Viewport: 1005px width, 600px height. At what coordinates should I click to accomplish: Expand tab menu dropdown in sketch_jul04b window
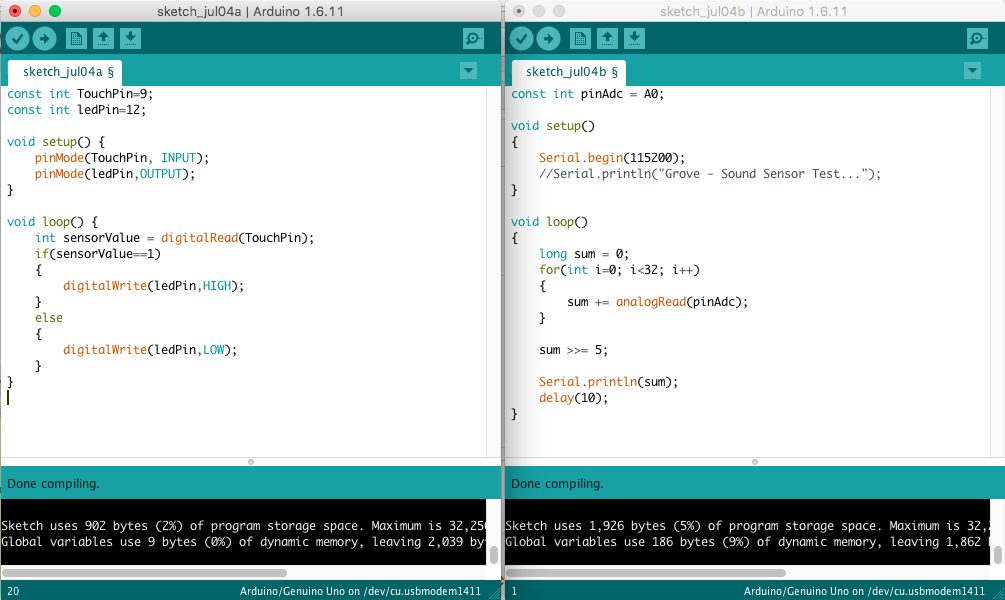tap(972, 71)
